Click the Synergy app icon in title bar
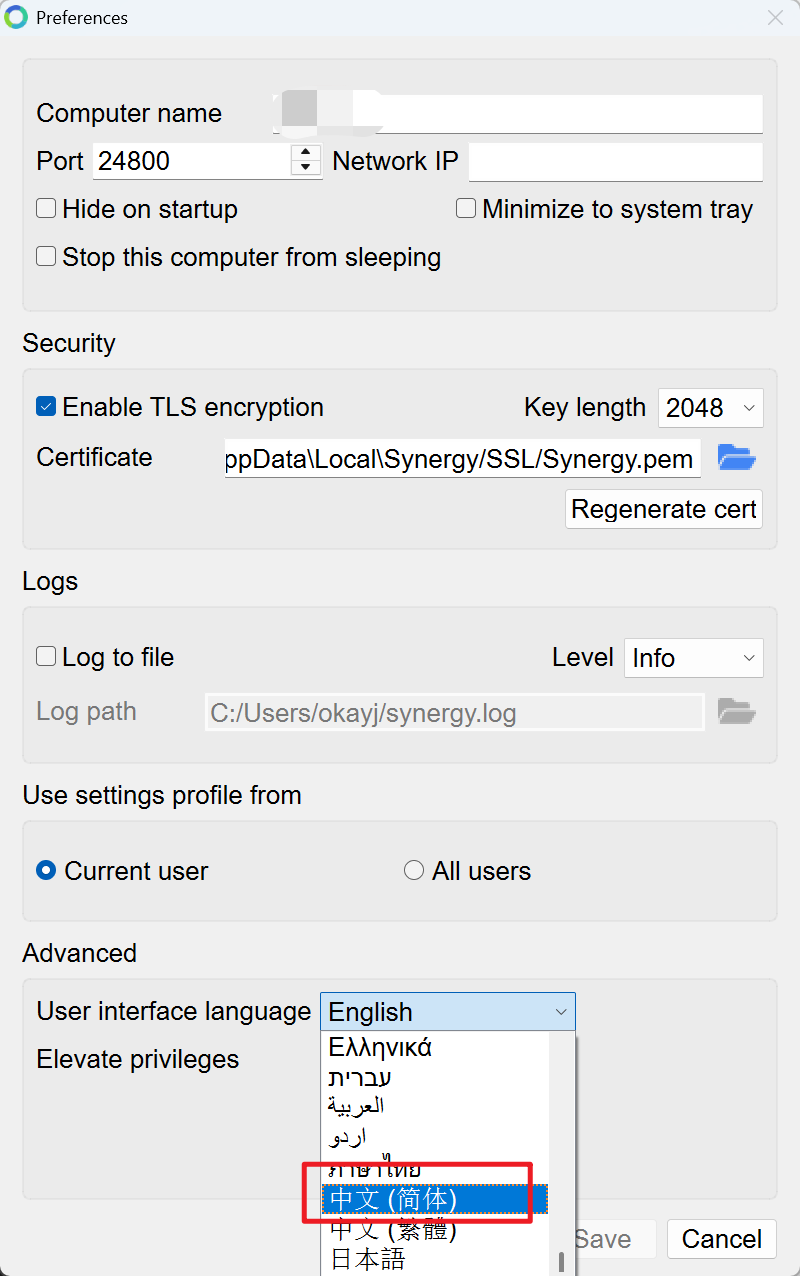Screen dimensions: 800x1276 click(x=15, y=17)
